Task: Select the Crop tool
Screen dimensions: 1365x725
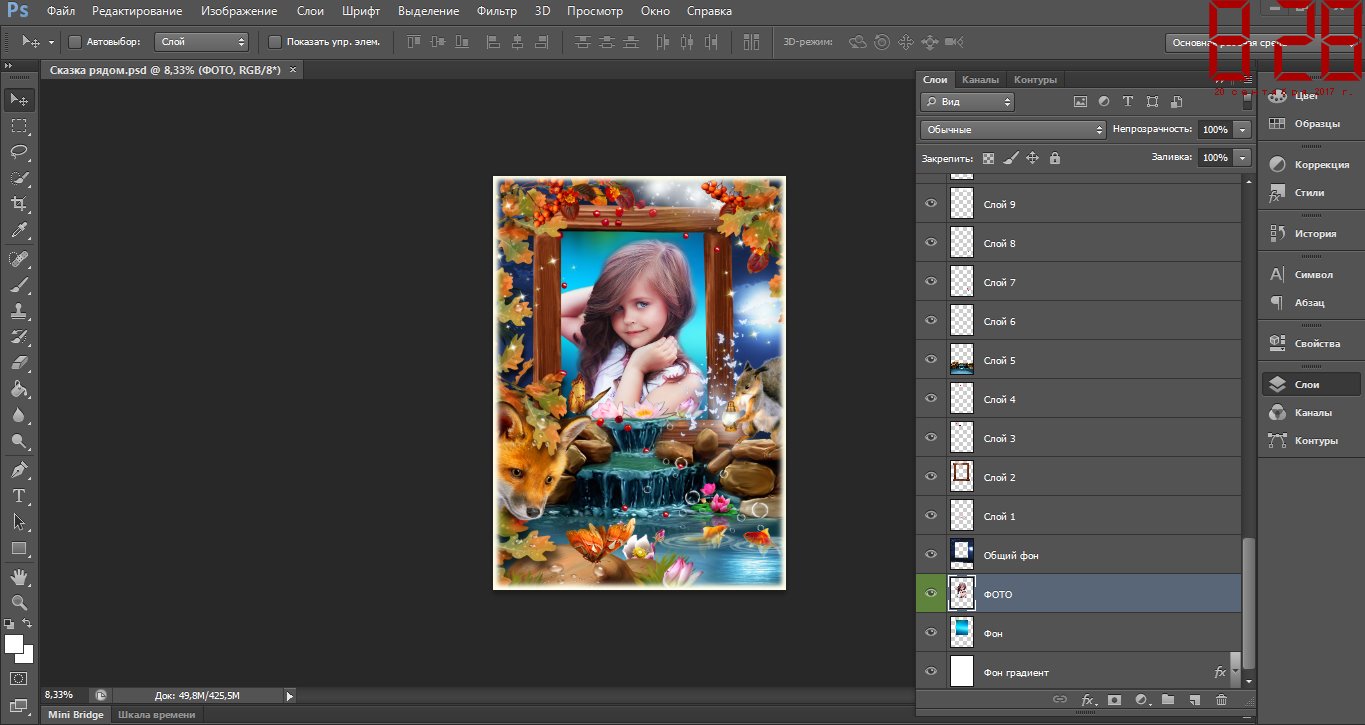Action: pos(19,204)
